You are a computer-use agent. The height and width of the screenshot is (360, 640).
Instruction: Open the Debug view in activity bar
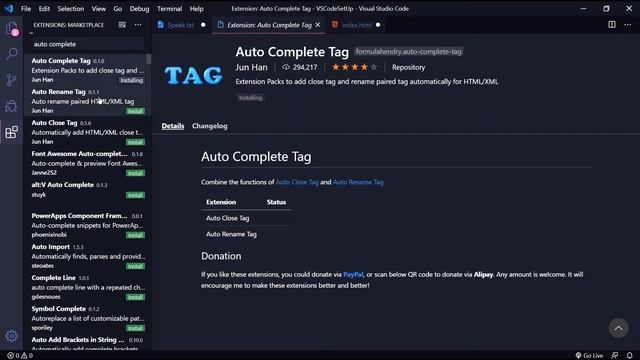11,106
